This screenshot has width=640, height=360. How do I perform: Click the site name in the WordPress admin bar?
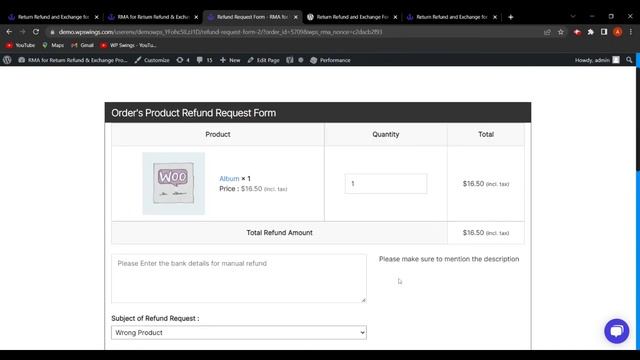(73, 60)
